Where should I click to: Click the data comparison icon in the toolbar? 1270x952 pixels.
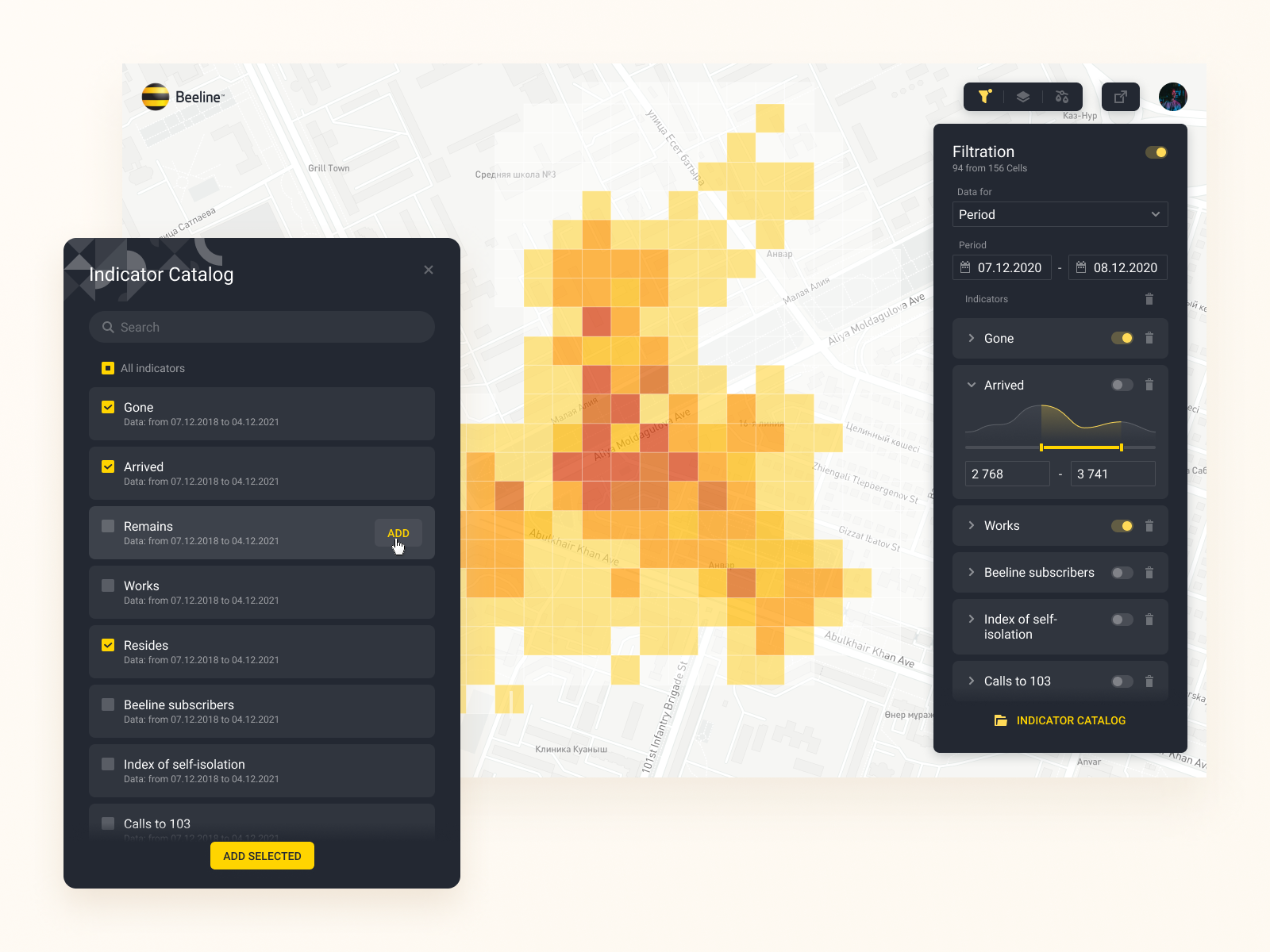coord(1062,97)
